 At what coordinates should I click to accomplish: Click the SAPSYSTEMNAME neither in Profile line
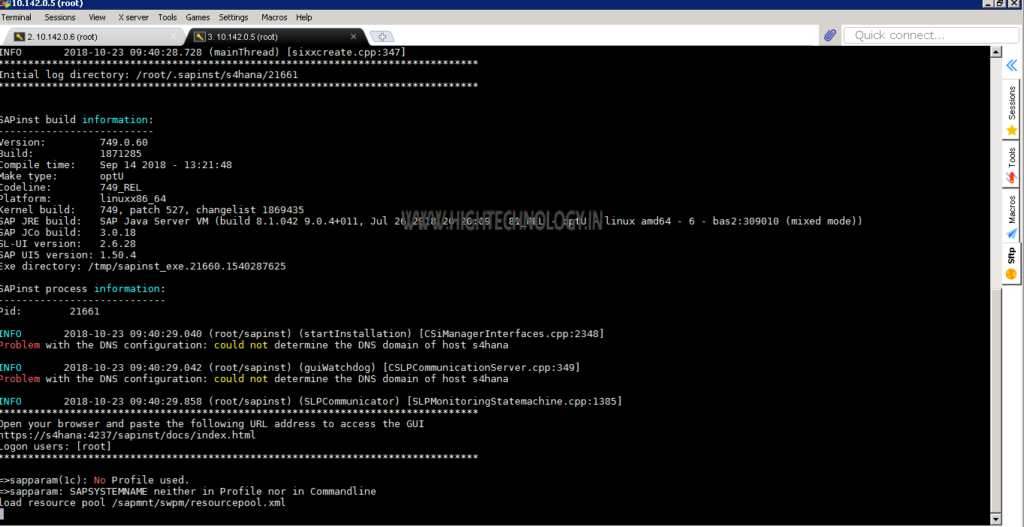[188, 491]
